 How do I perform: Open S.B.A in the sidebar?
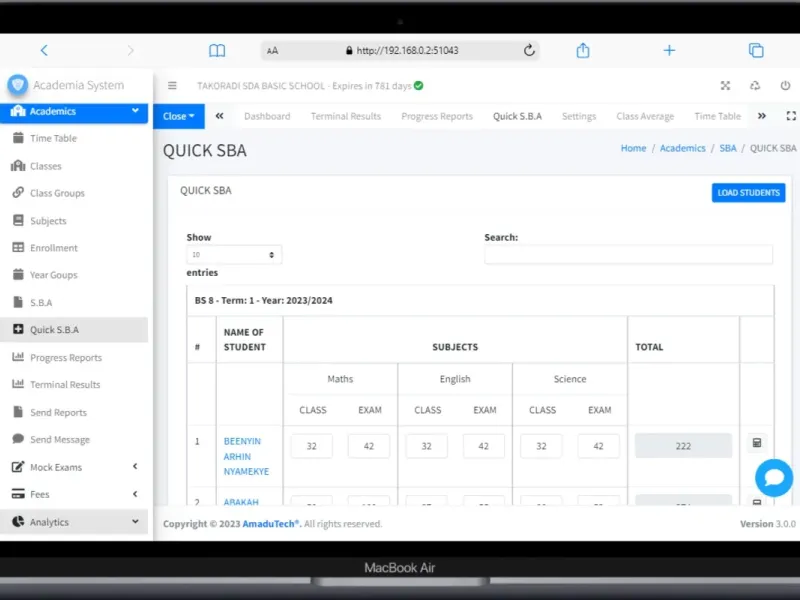(x=74, y=303)
